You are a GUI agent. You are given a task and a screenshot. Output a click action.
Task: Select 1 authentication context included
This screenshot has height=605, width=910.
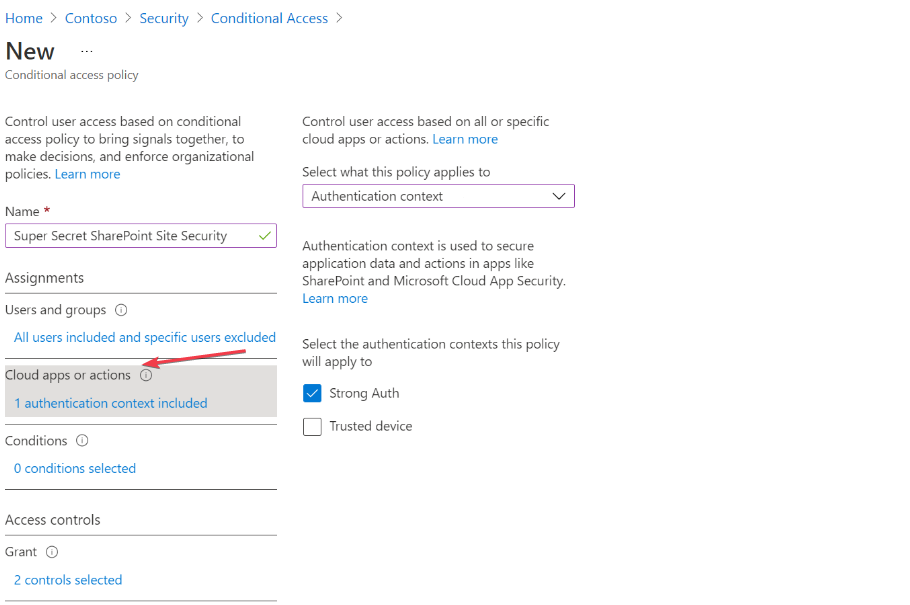(x=111, y=404)
